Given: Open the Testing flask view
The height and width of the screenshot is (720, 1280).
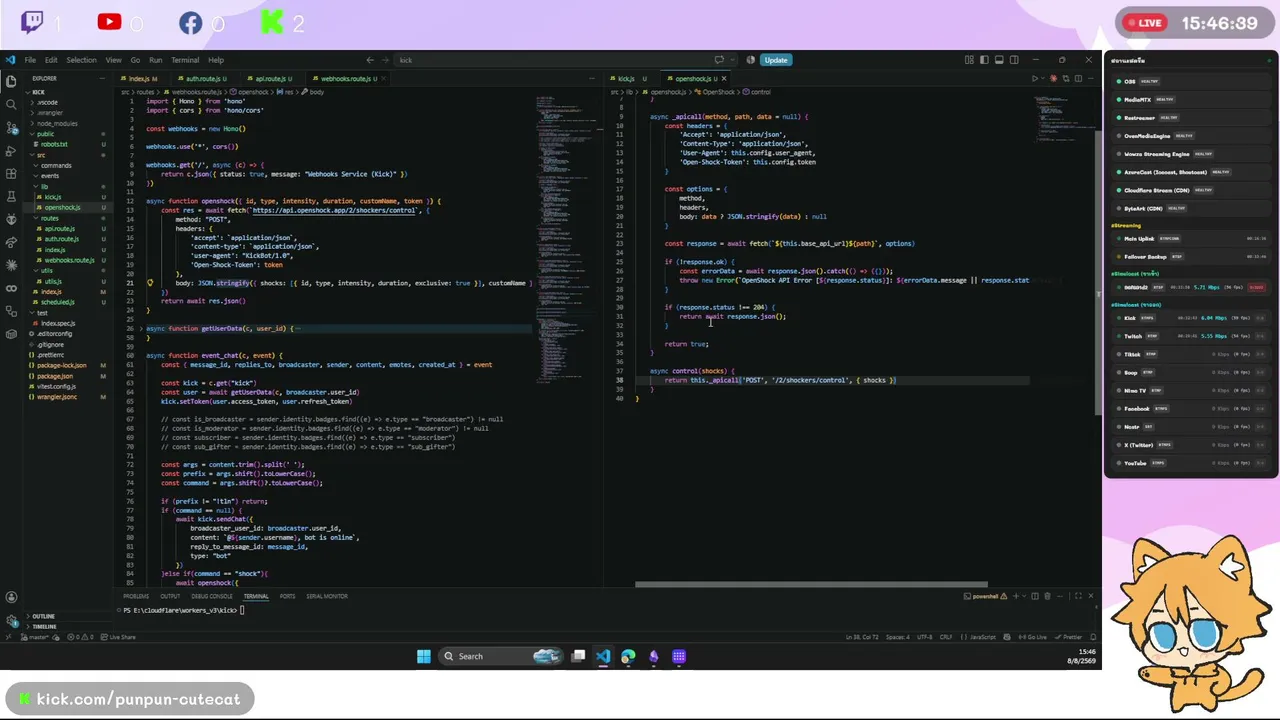Looking at the screenshot, I should [x=11, y=197].
